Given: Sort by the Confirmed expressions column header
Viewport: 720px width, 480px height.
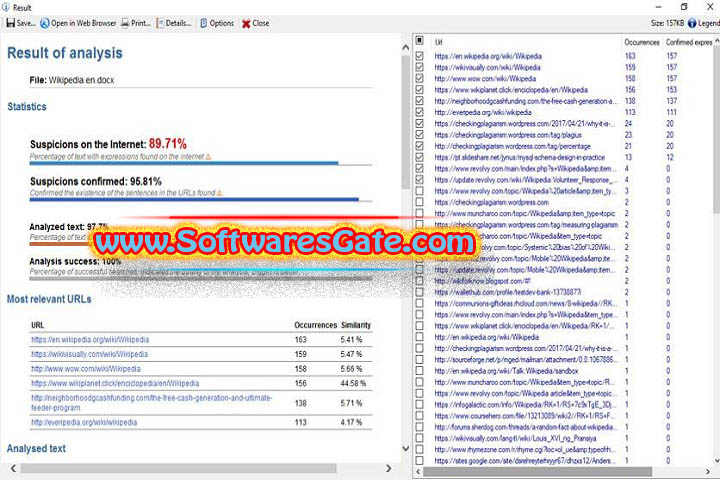Looking at the screenshot, I should click(689, 42).
